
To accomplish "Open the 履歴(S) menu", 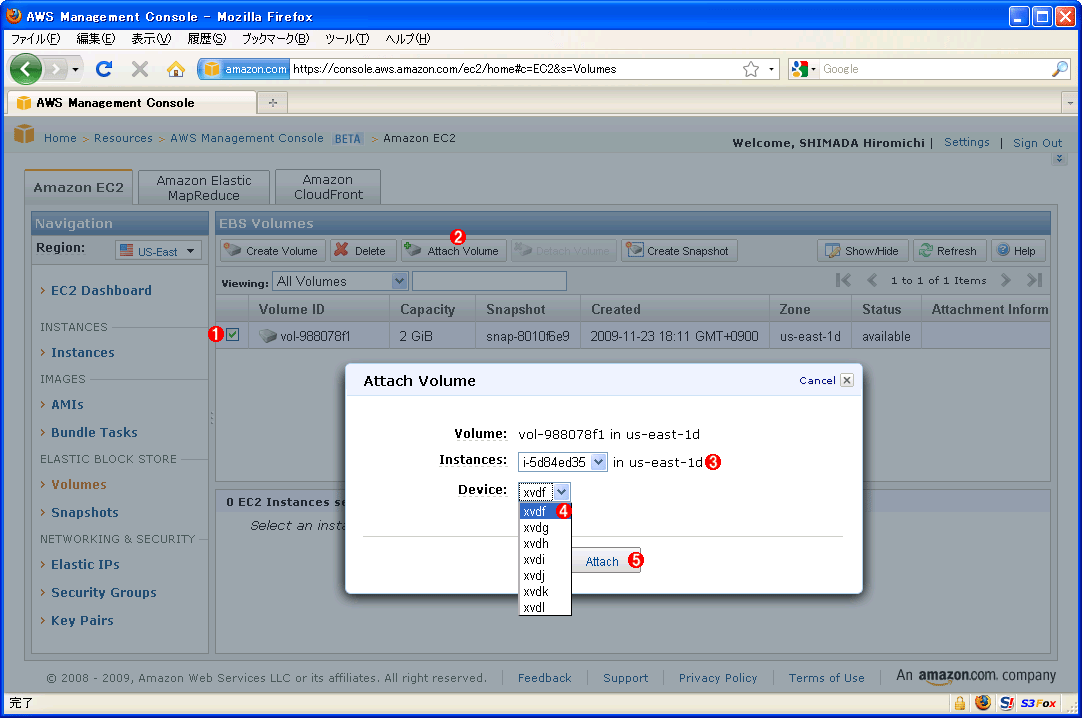I will 207,39.
